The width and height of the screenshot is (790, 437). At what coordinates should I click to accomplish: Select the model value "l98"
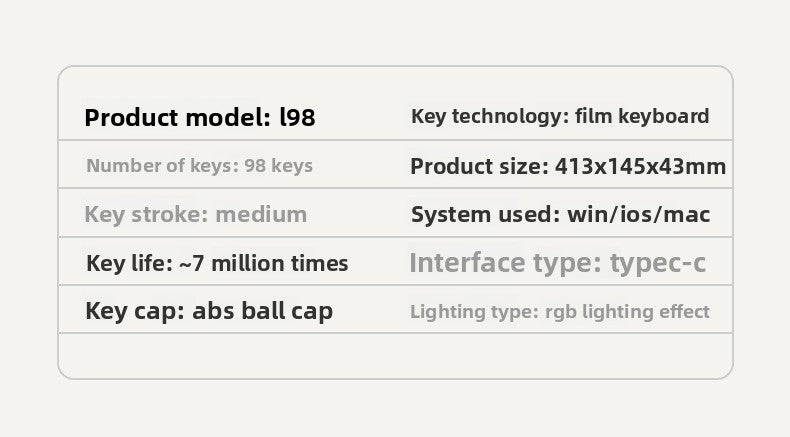coord(297,118)
